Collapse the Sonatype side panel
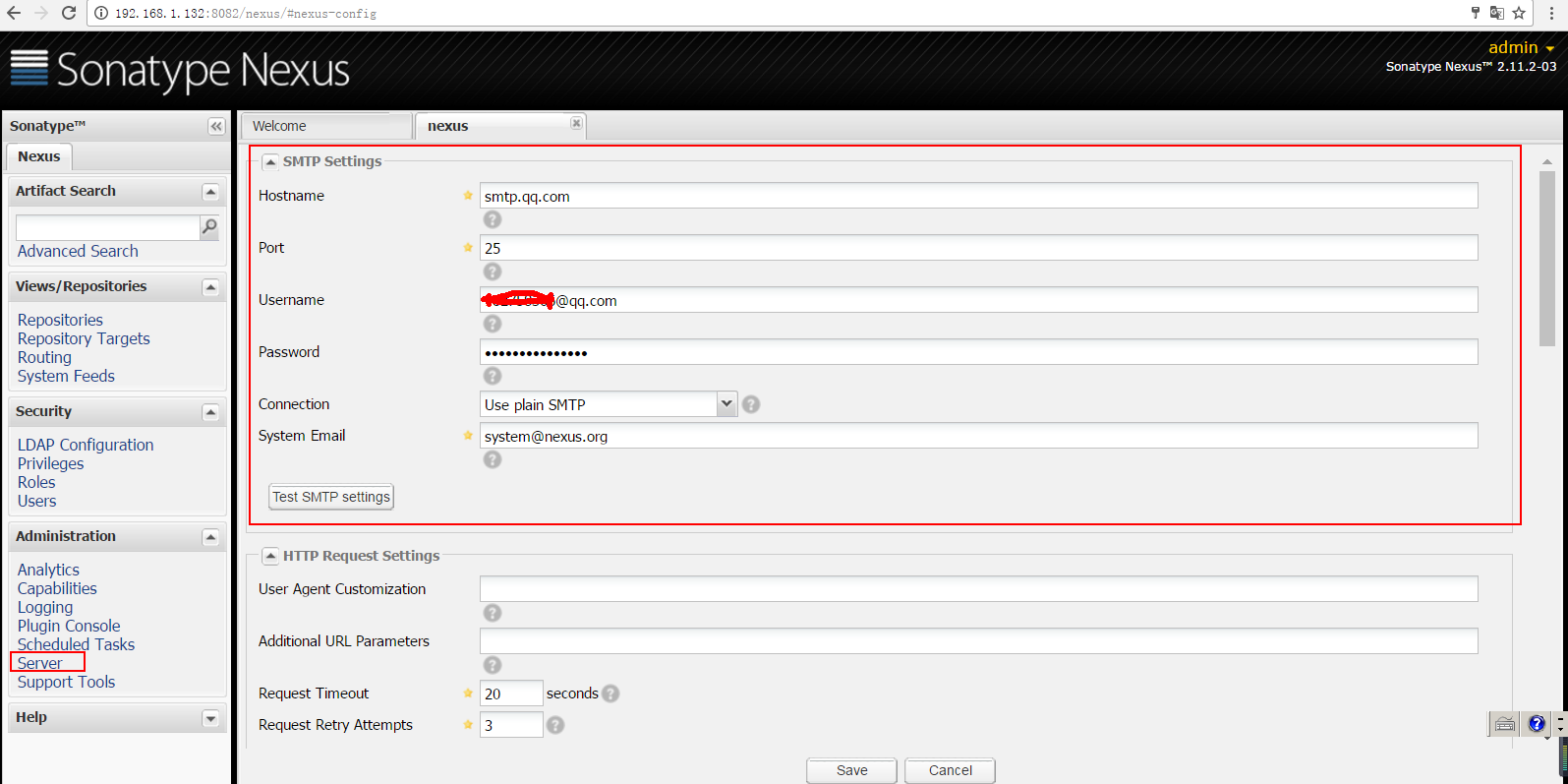 216,126
